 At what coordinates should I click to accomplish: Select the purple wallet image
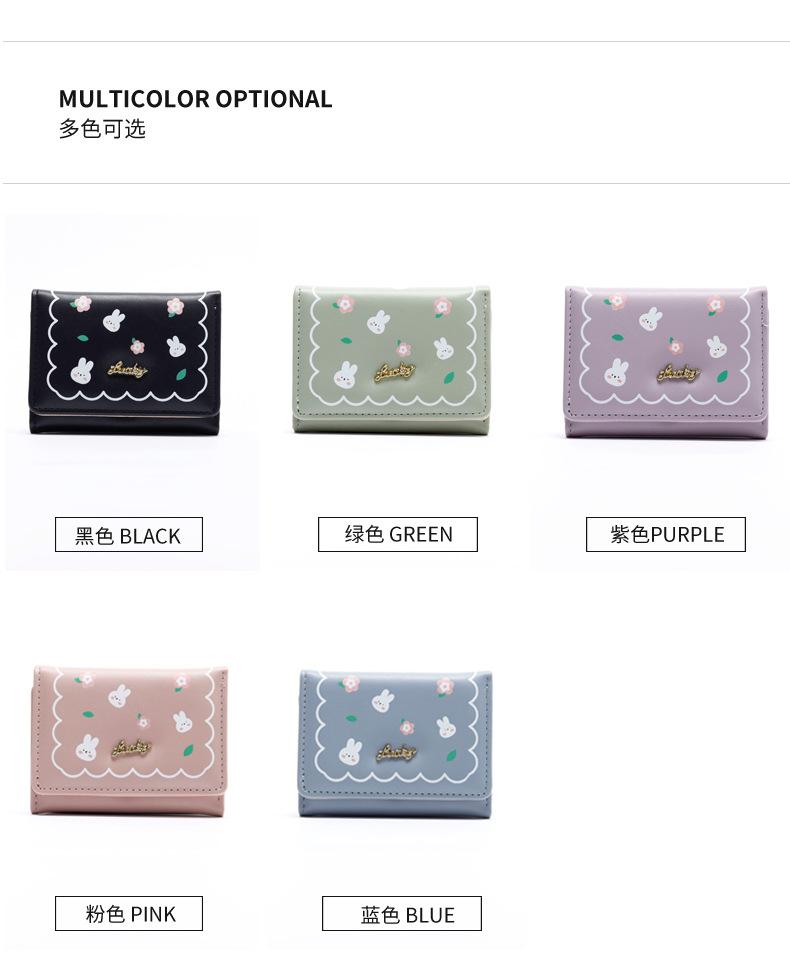coord(666,361)
